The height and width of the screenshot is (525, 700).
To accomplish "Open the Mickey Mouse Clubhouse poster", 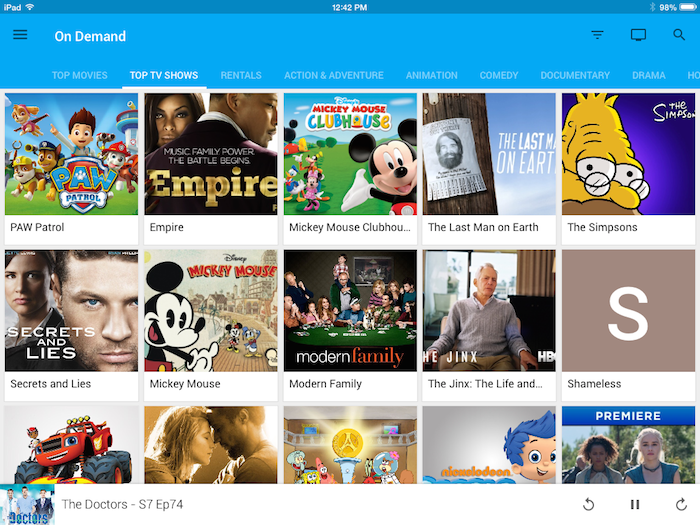I will (x=350, y=154).
